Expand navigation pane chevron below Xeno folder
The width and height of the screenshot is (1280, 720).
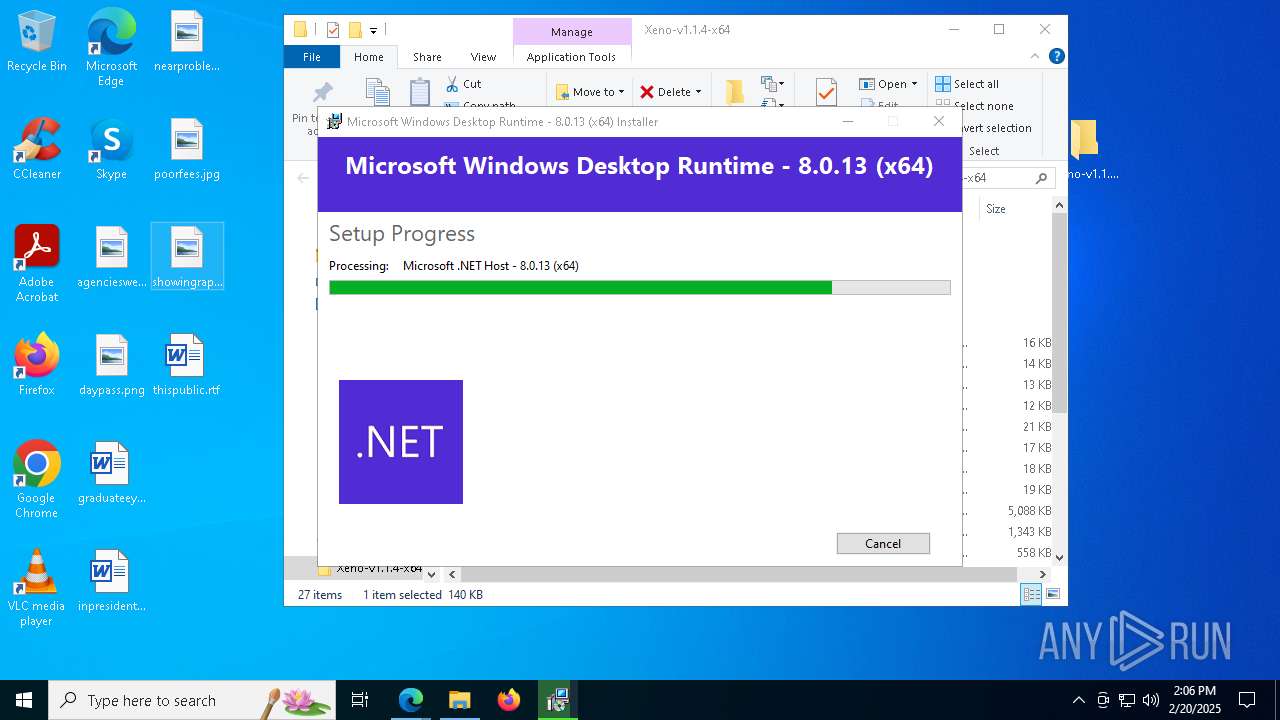click(x=431, y=574)
